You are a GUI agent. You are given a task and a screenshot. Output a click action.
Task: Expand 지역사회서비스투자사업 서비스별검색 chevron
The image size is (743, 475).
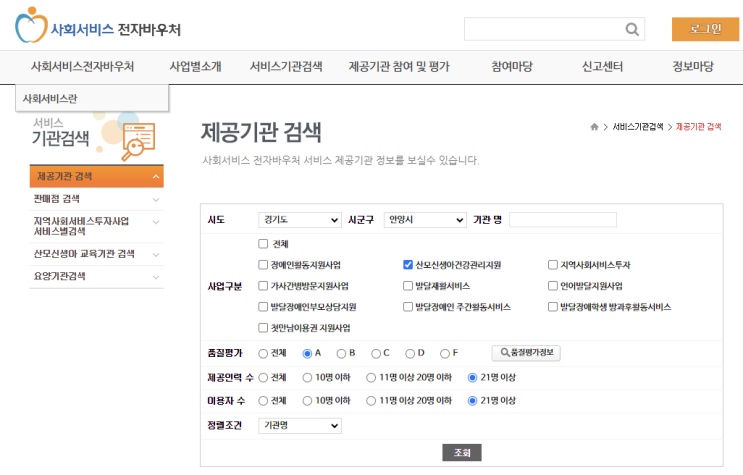pyautogui.click(x=156, y=222)
